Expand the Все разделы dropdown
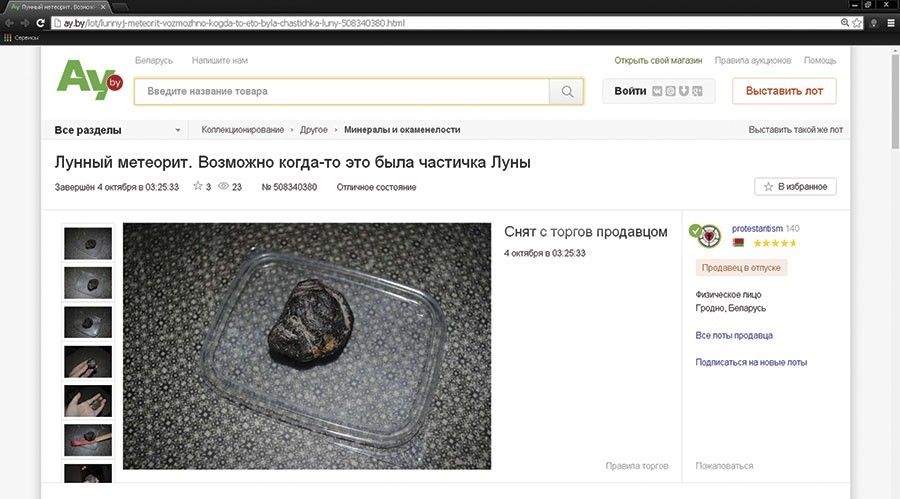The image size is (900, 499). point(117,130)
